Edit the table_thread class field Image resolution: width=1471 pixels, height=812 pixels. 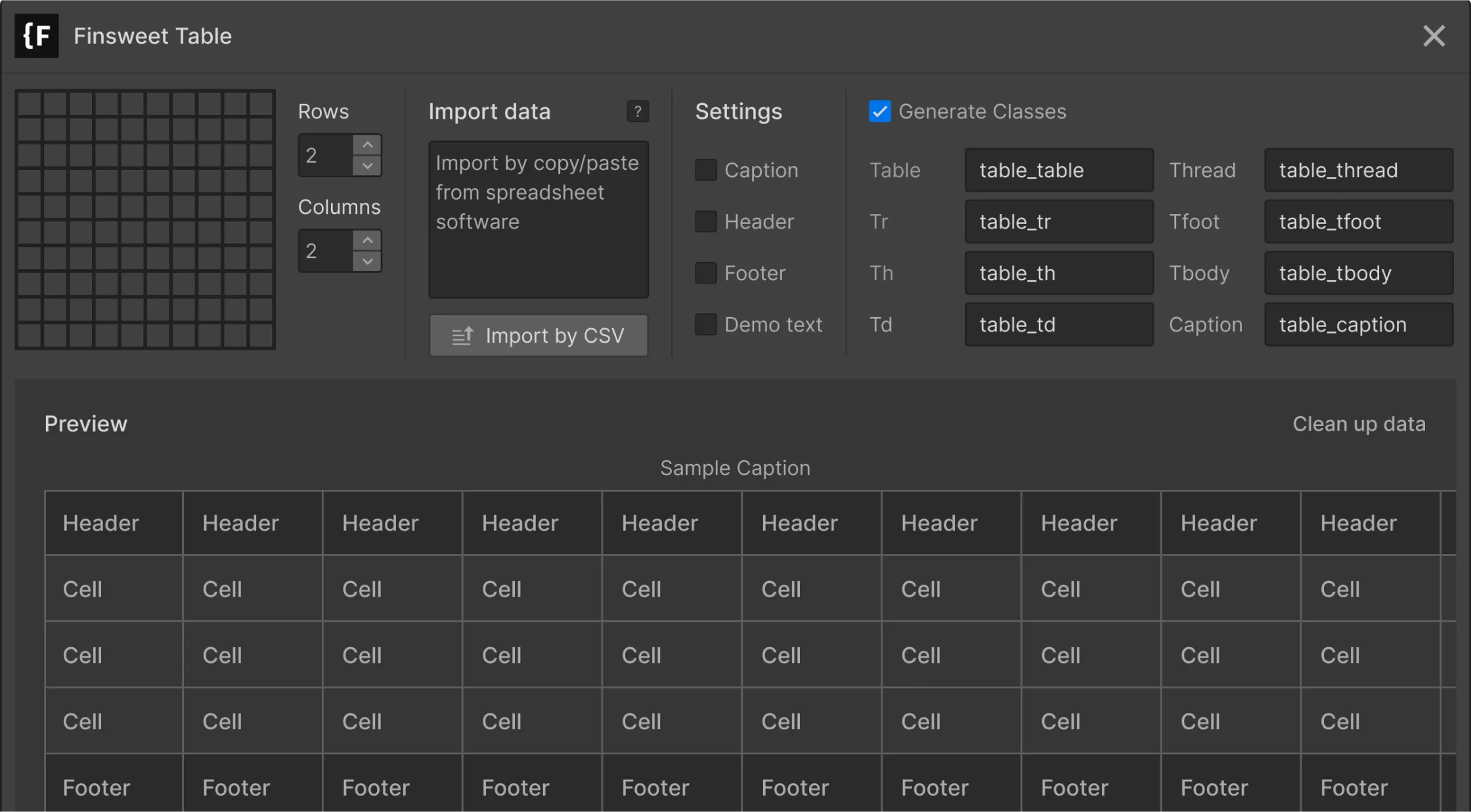point(1358,170)
